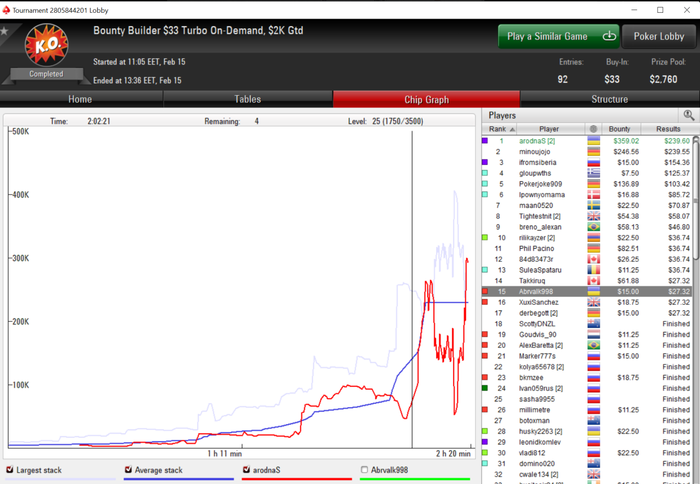Image resolution: width=700 pixels, height=484 pixels.
Task: Click the Danish flag next to Ipownyomama
Action: point(593,195)
